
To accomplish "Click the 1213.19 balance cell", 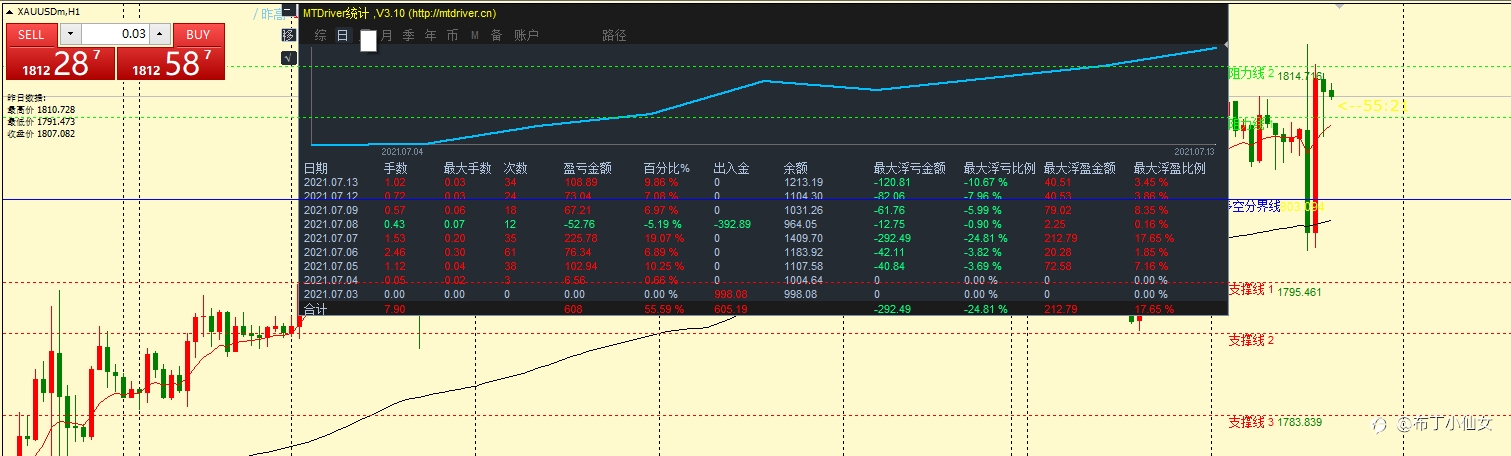I will click(x=803, y=183).
